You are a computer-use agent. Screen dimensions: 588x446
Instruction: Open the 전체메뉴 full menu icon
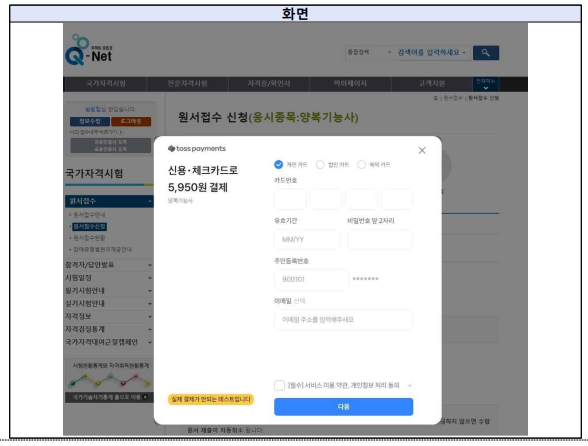tap(486, 84)
